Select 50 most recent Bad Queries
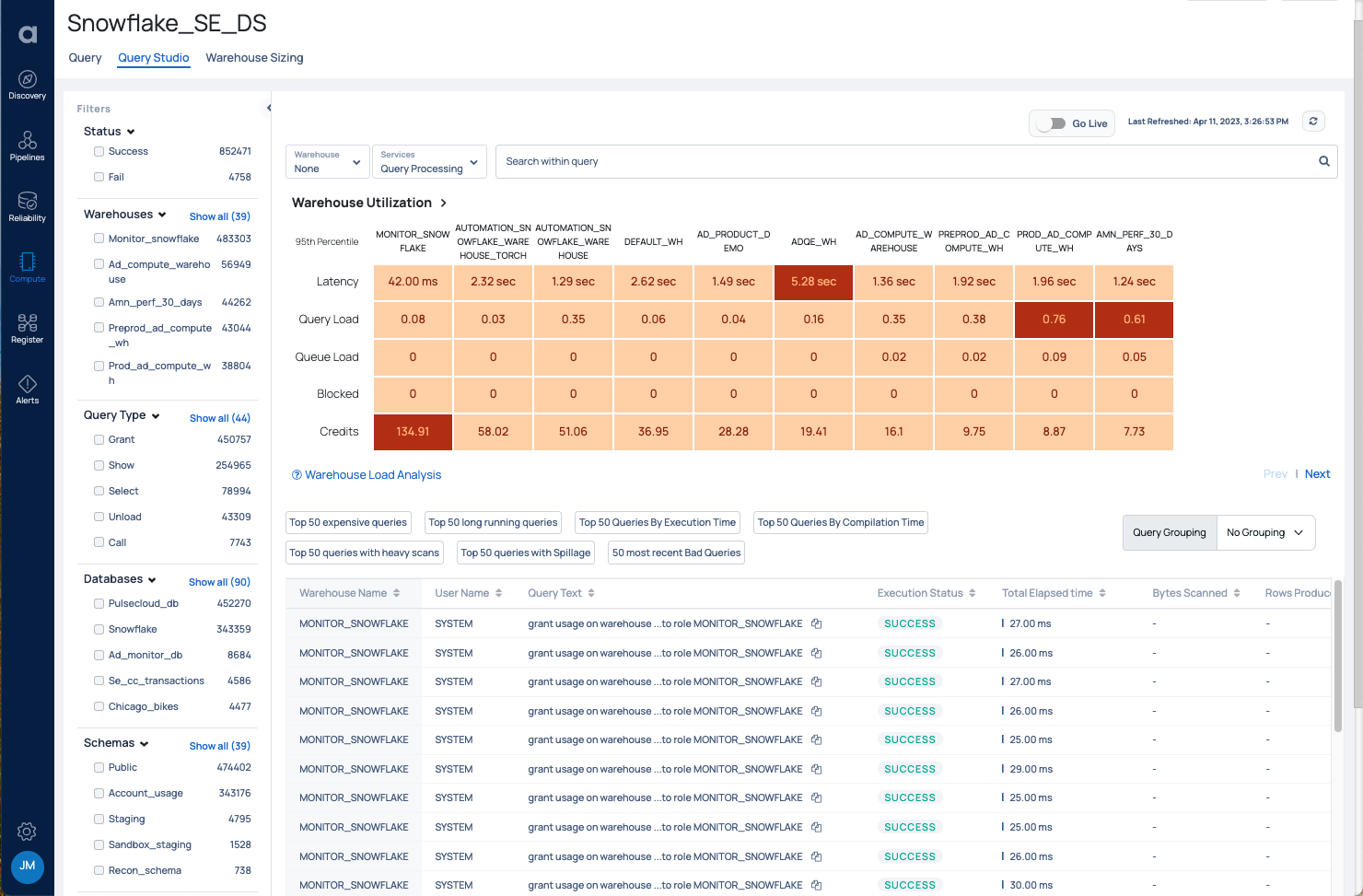The width and height of the screenshot is (1363, 896). point(677,553)
